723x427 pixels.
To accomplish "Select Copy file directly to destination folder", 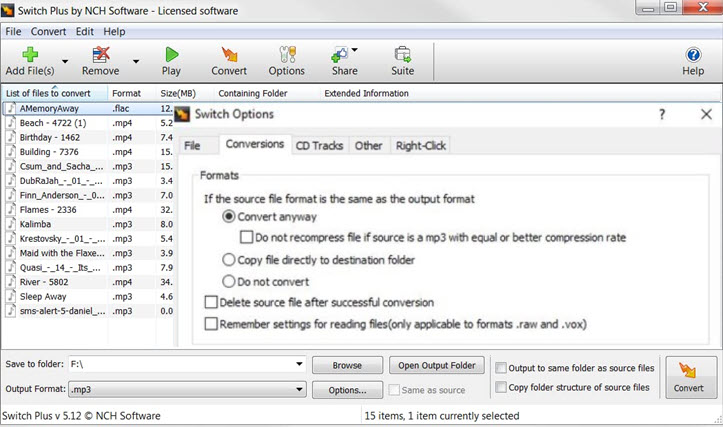I will (229, 260).
